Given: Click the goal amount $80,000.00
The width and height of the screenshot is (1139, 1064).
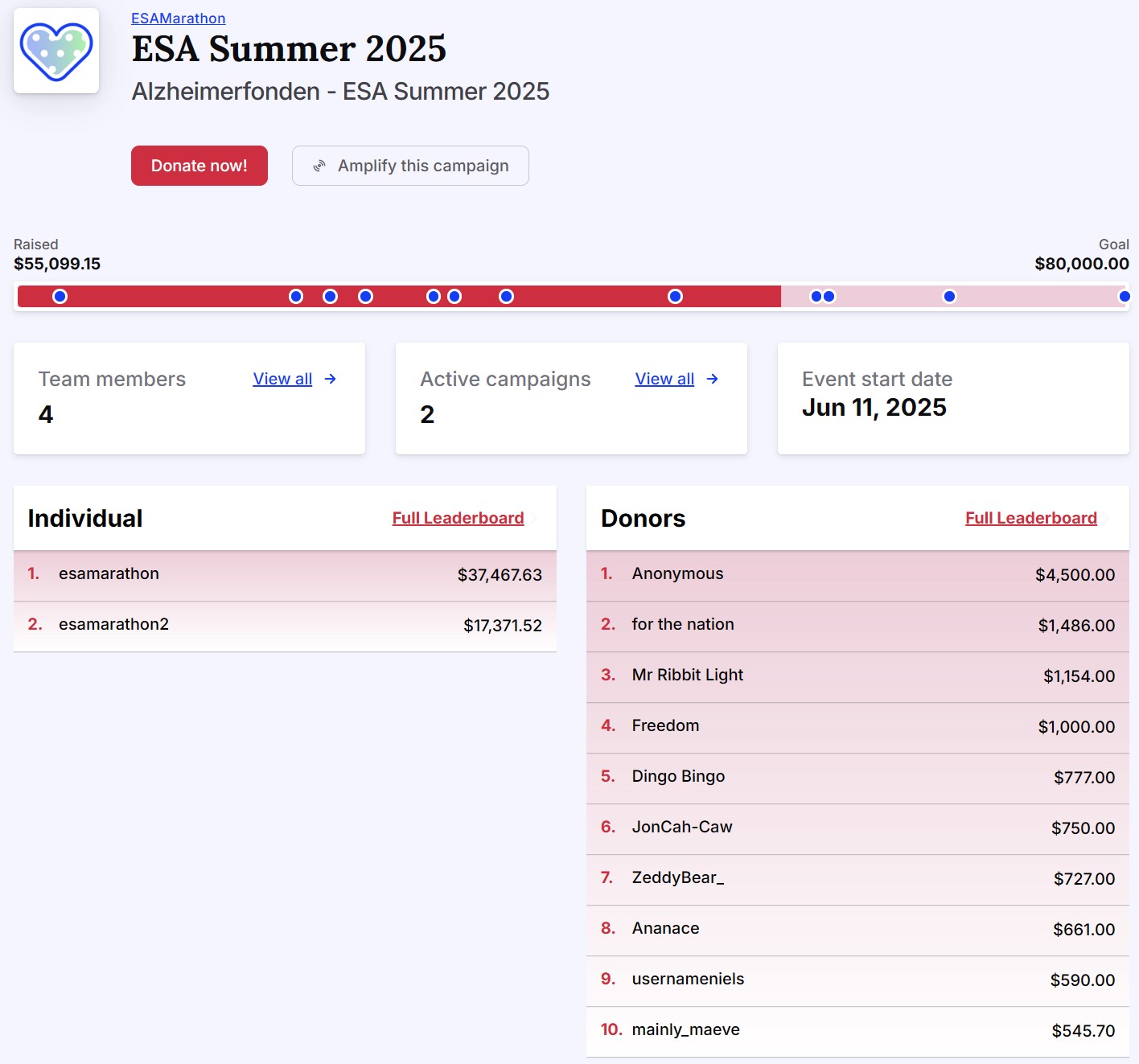Looking at the screenshot, I should tap(1082, 264).
